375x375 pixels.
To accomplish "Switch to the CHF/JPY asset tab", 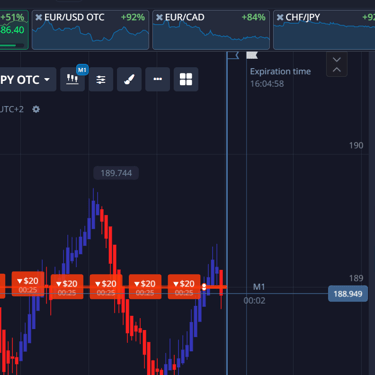I will 324,30.
